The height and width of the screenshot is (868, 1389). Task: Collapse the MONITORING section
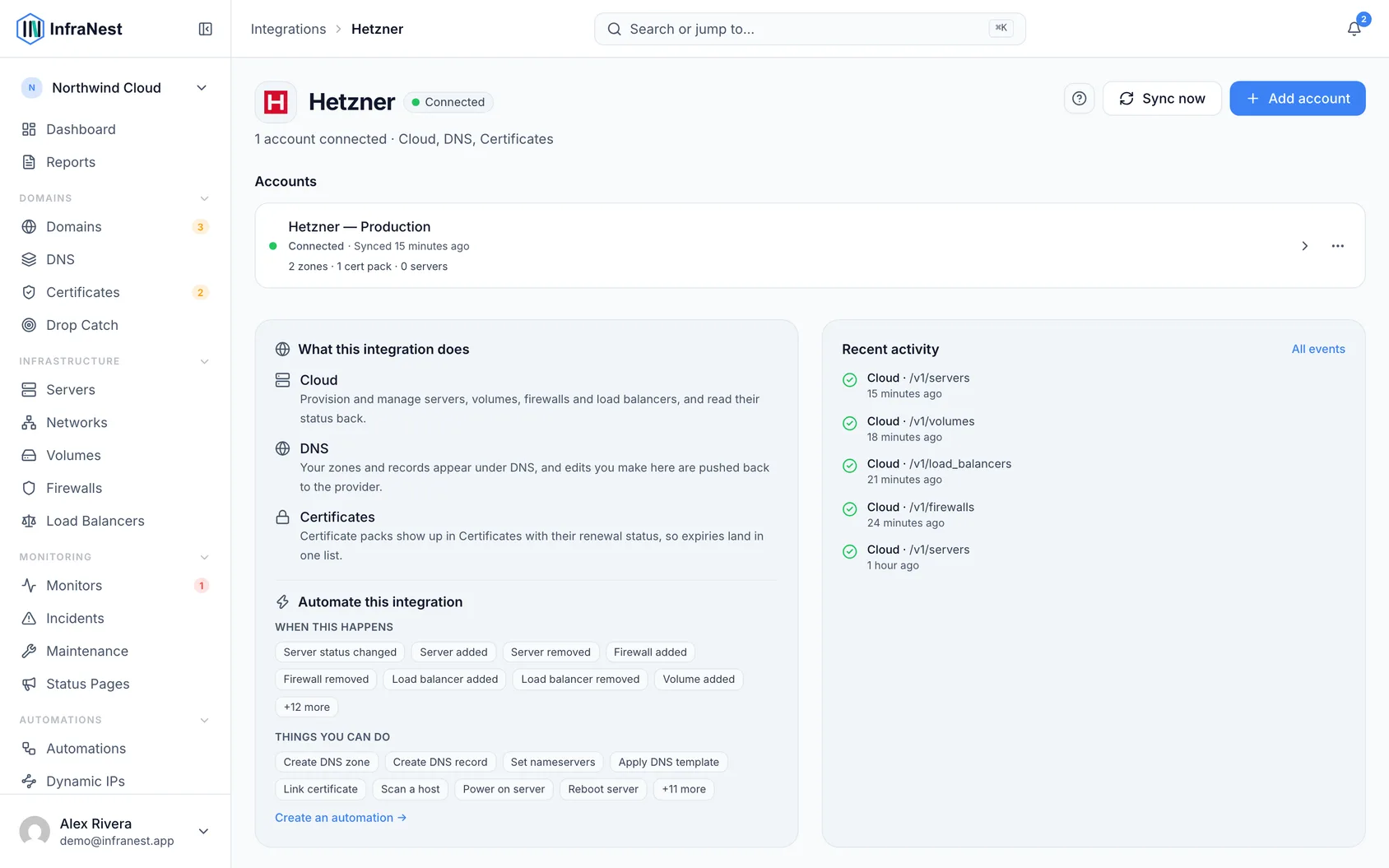[204, 557]
